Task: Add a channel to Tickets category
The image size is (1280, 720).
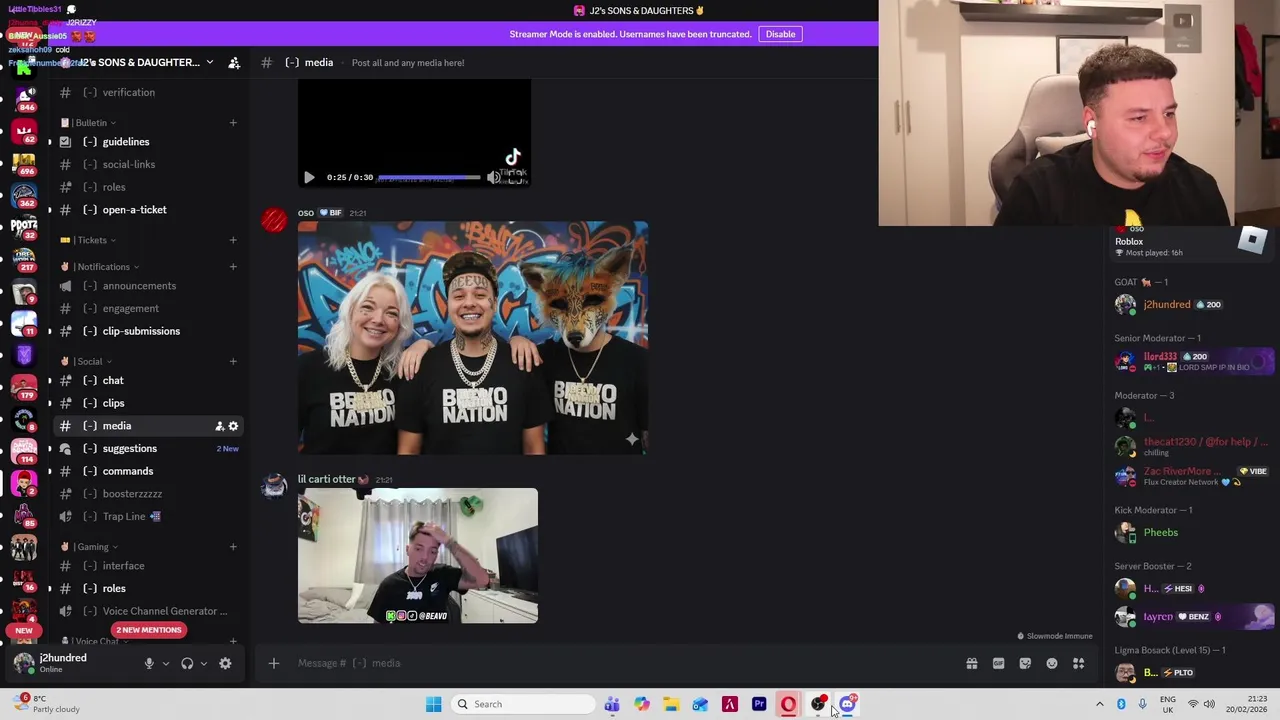Action: point(233,240)
